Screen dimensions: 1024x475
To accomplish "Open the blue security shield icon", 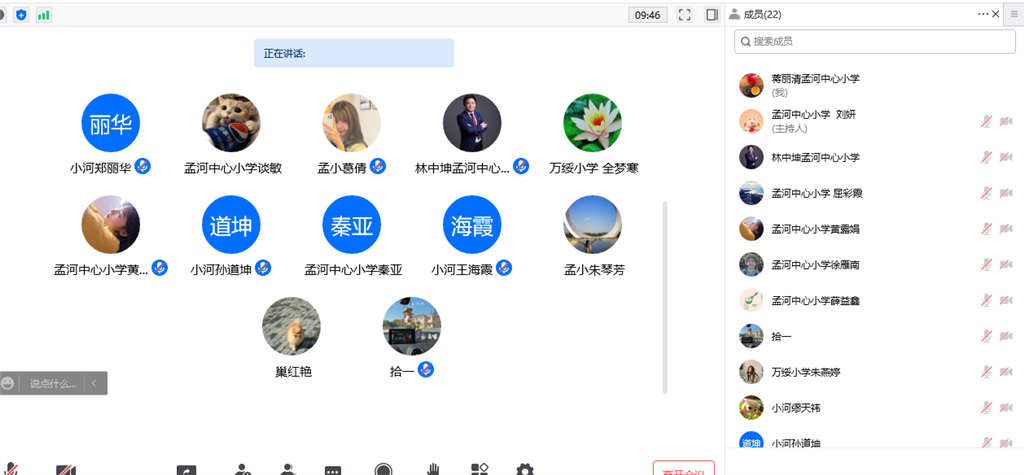I will click(21, 15).
